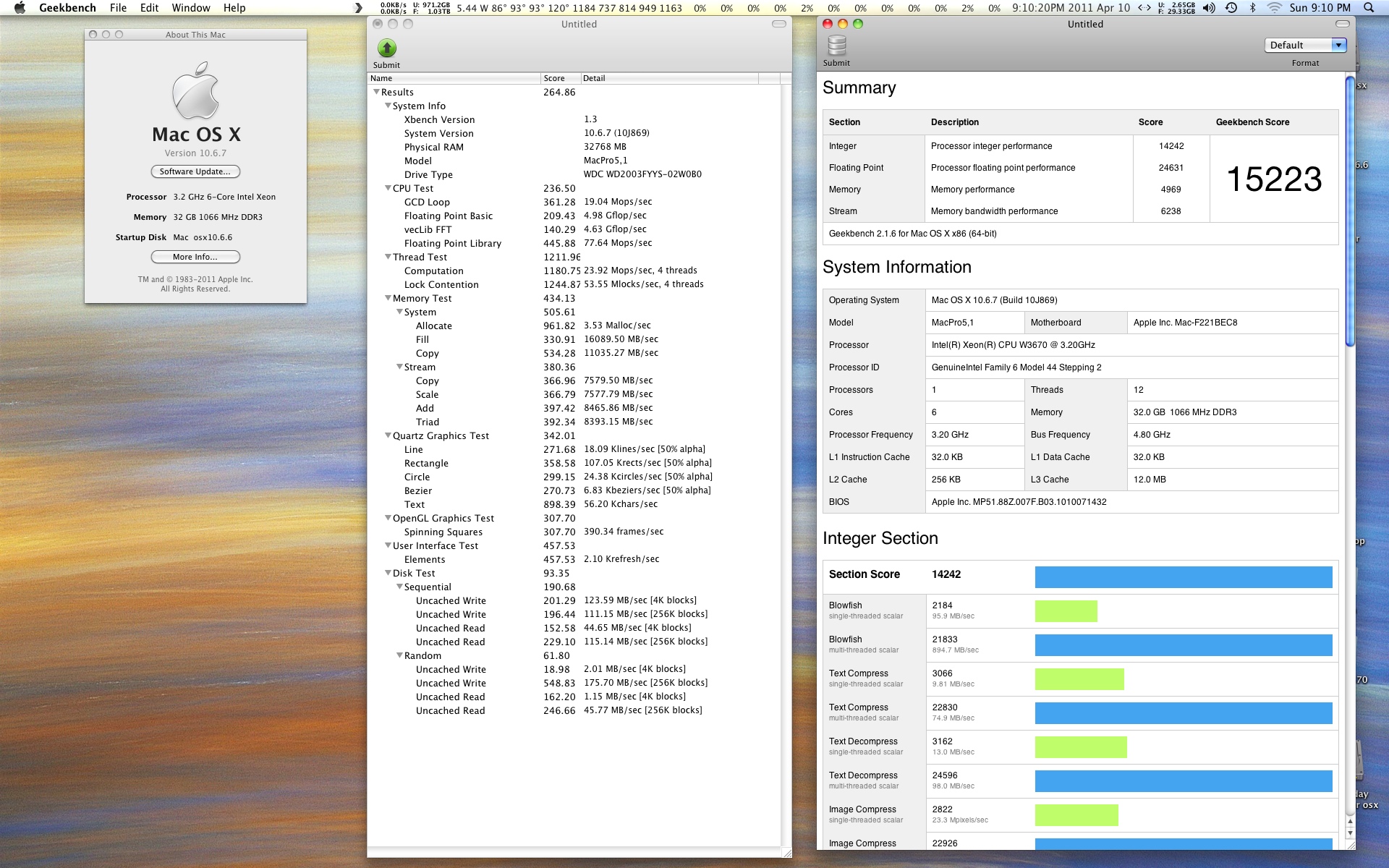Click the Software Update button

[195, 171]
